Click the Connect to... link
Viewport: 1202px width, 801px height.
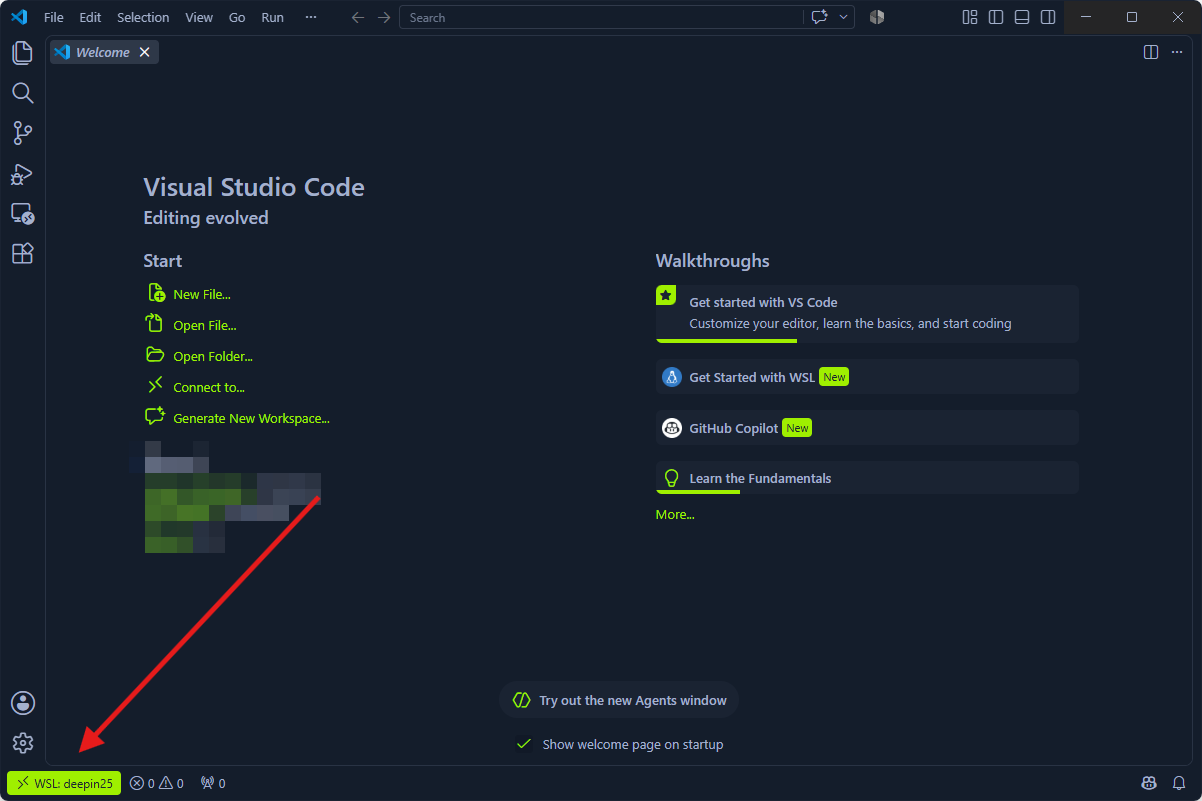(x=209, y=387)
